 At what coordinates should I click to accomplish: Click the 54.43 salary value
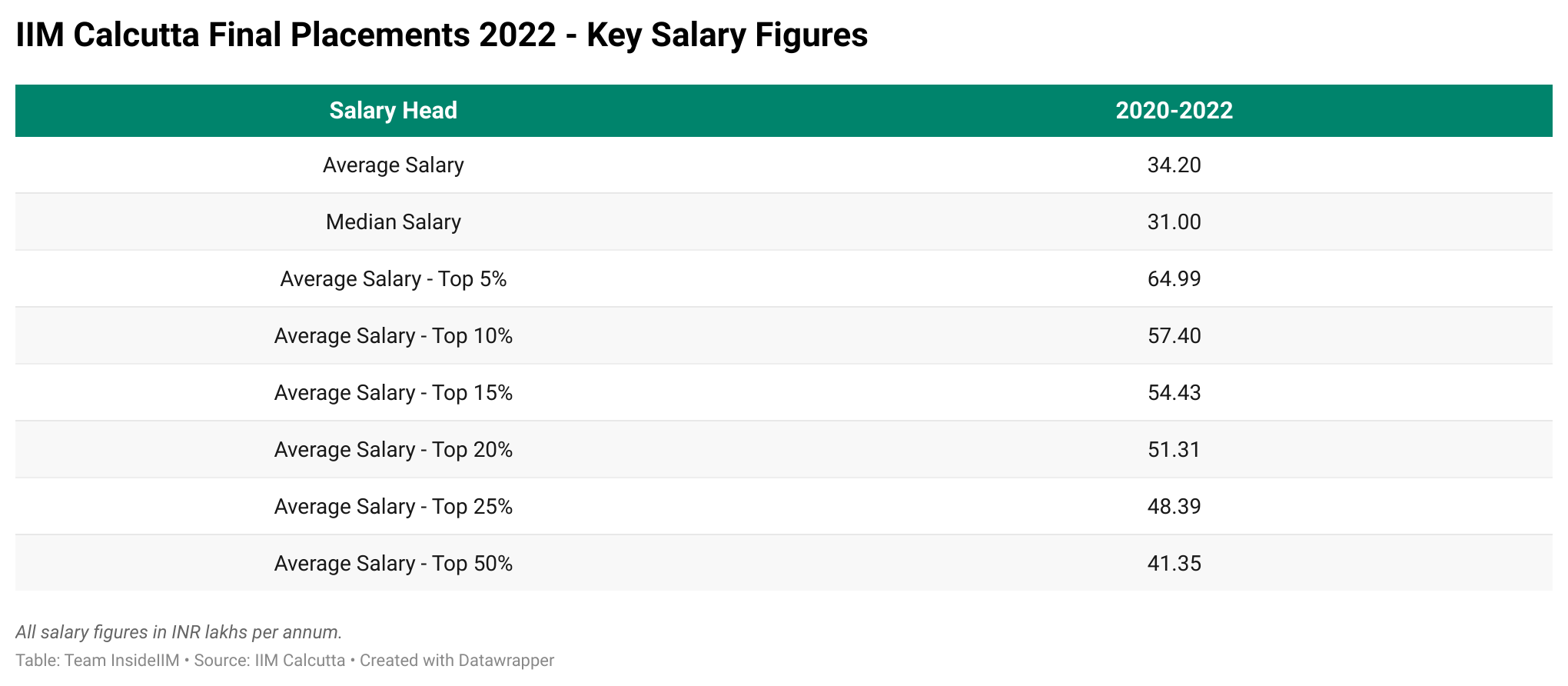point(1174,393)
